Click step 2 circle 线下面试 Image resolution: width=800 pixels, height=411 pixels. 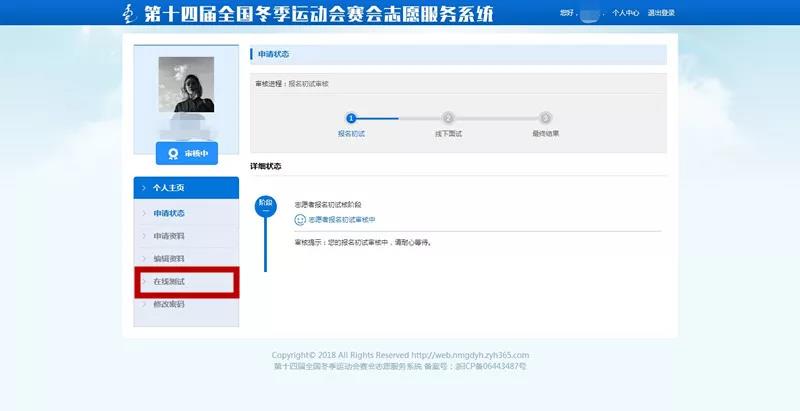click(448, 118)
